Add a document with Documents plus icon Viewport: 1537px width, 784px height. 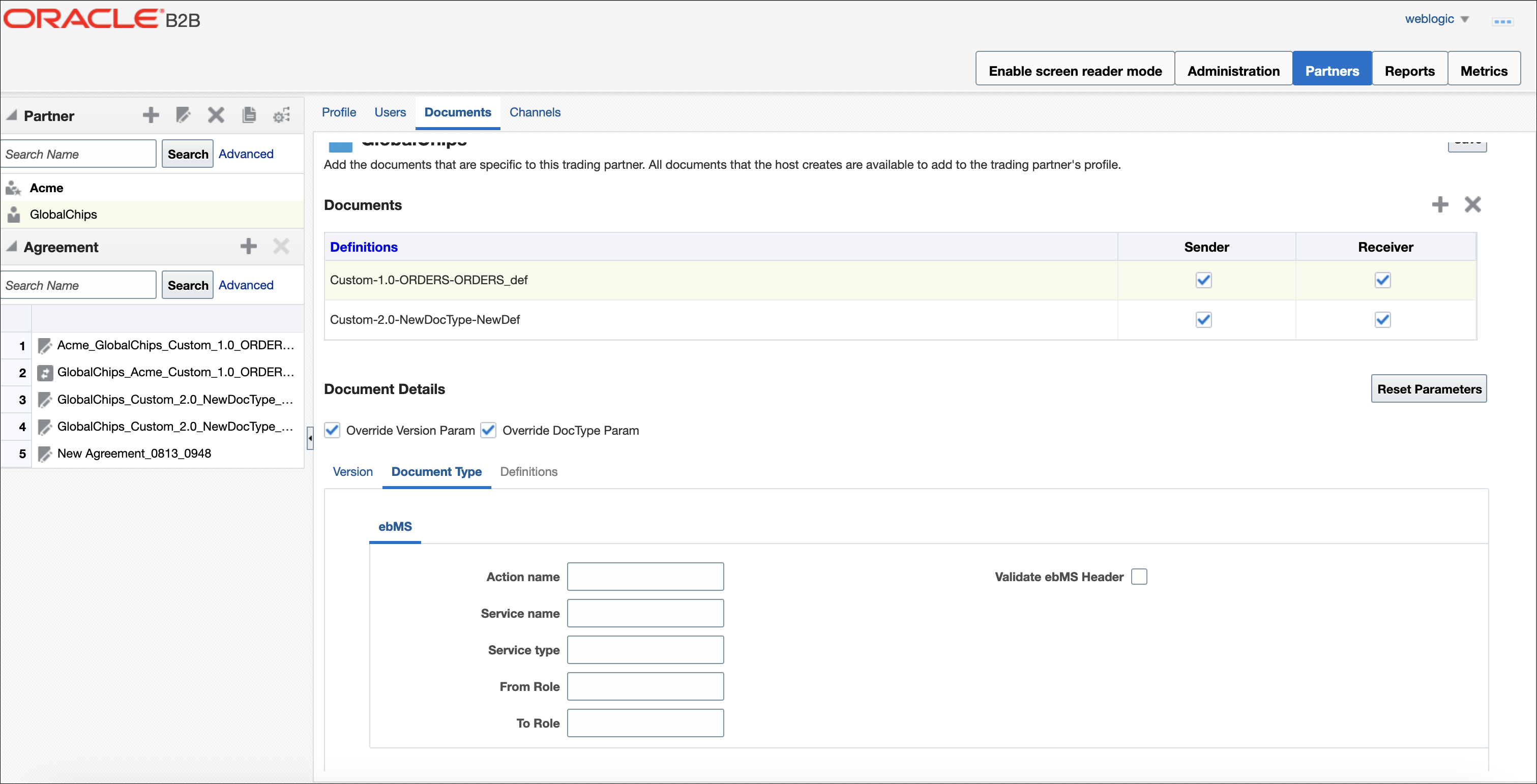(x=1440, y=204)
